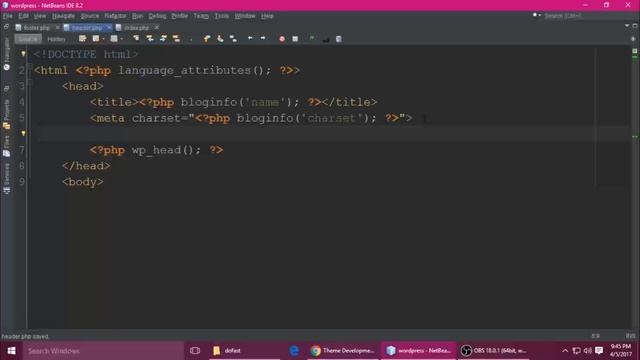Click the wp_head() code line
This screenshot has height=360, width=640.
pyautogui.click(x=156, y=150)
